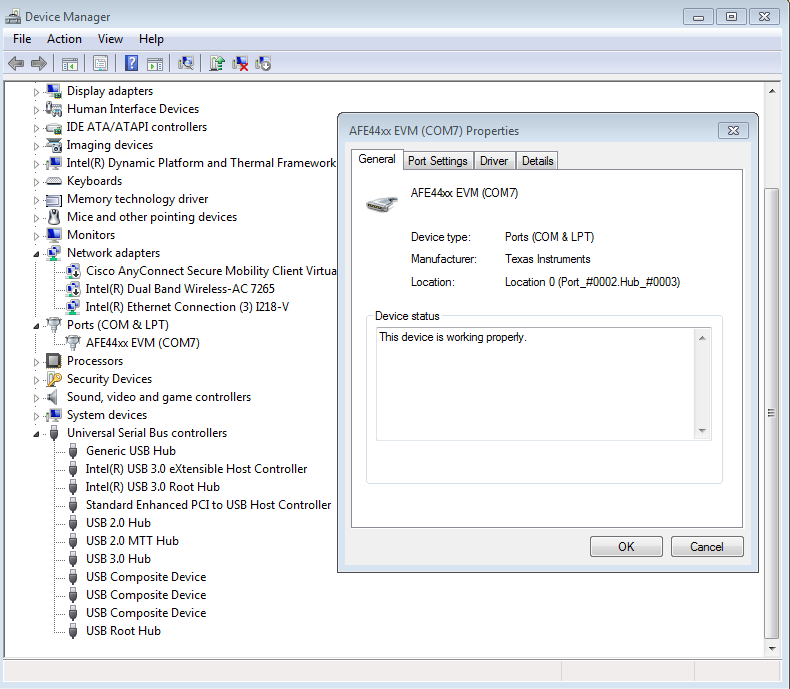Viewport: 790px width, 689px height.
Task: Select USB 2.0 MTT Hub entry
Action: (x=132, y=541)
